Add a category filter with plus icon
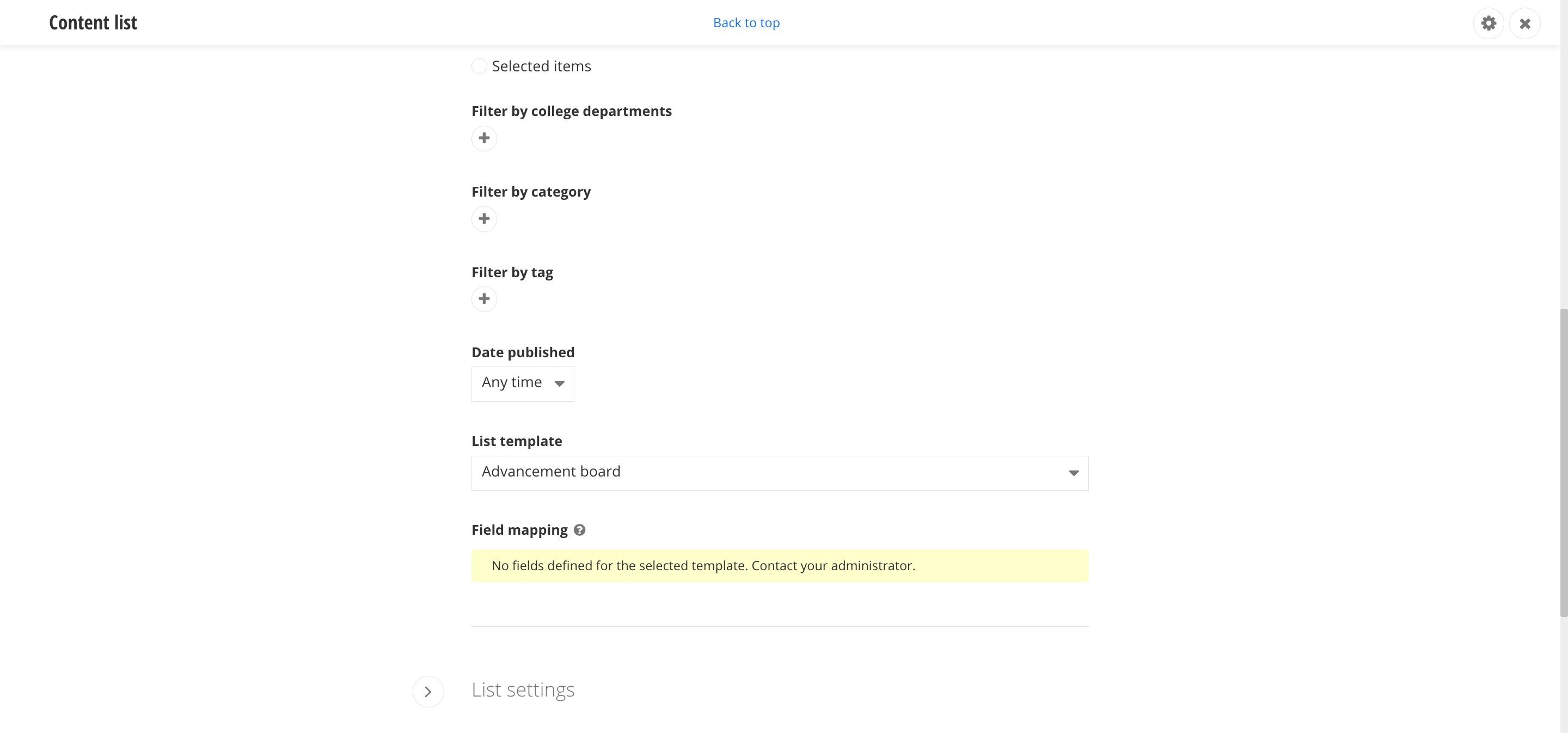This screenshot has width=1568, height=733. click(484, 218)
